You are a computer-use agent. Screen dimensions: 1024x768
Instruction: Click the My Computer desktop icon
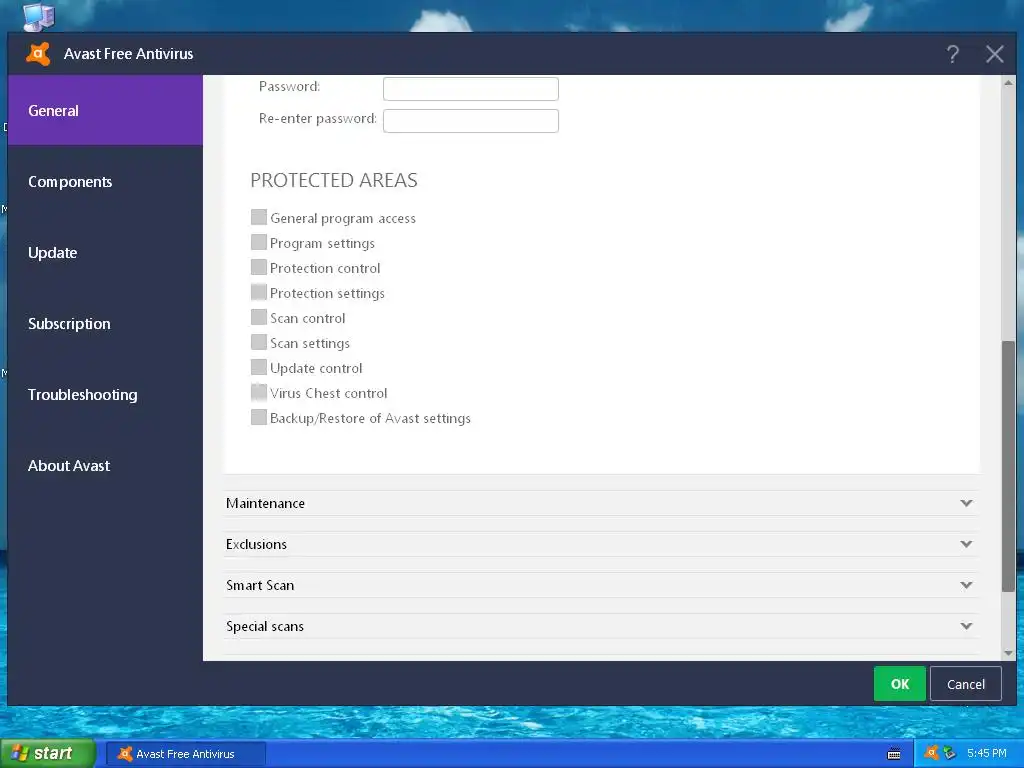[x=38, y=16]
